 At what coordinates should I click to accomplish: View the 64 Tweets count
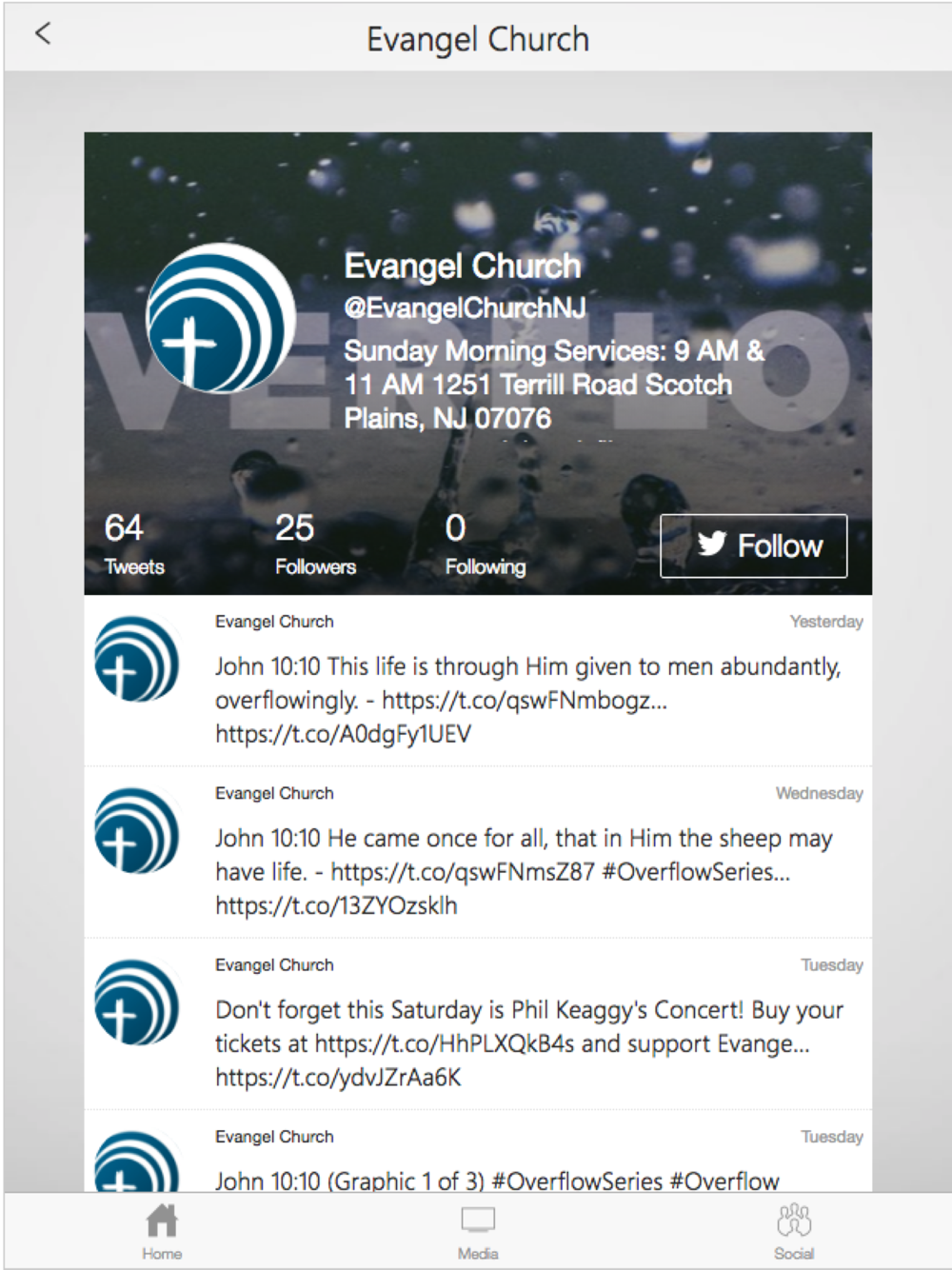click(134, 545)
